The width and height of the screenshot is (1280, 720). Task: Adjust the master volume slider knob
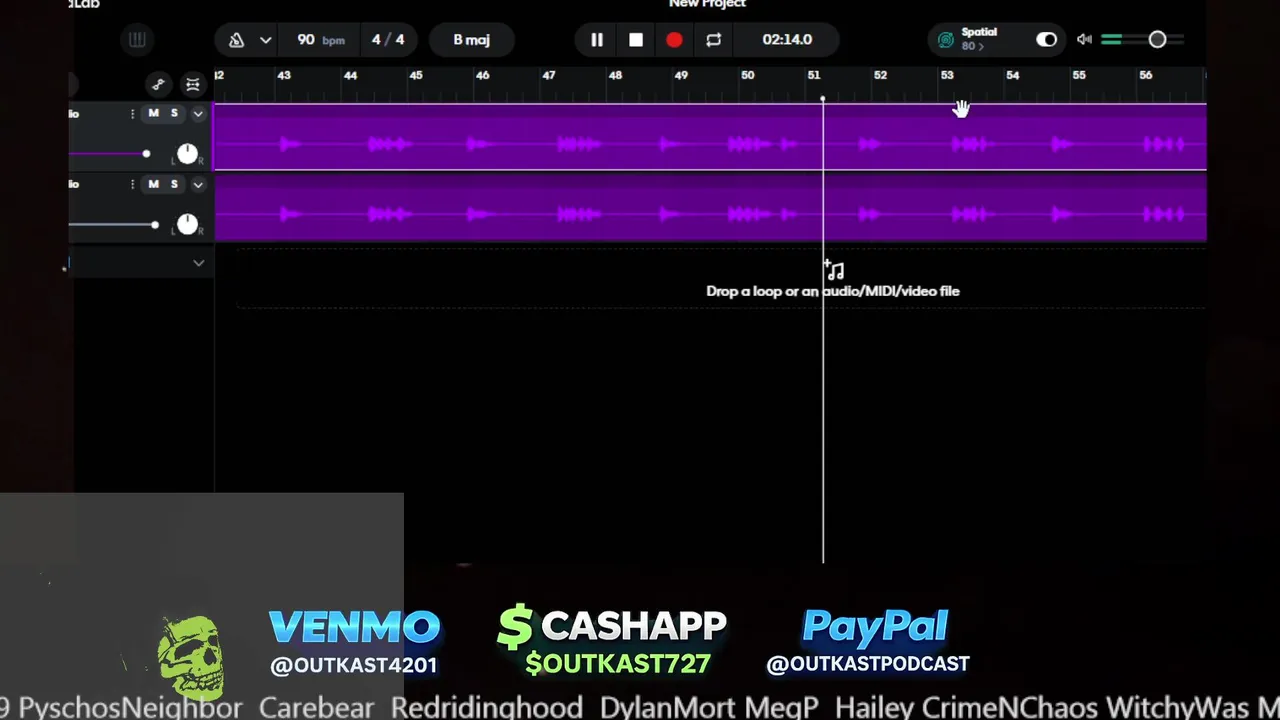point(1157,40)
